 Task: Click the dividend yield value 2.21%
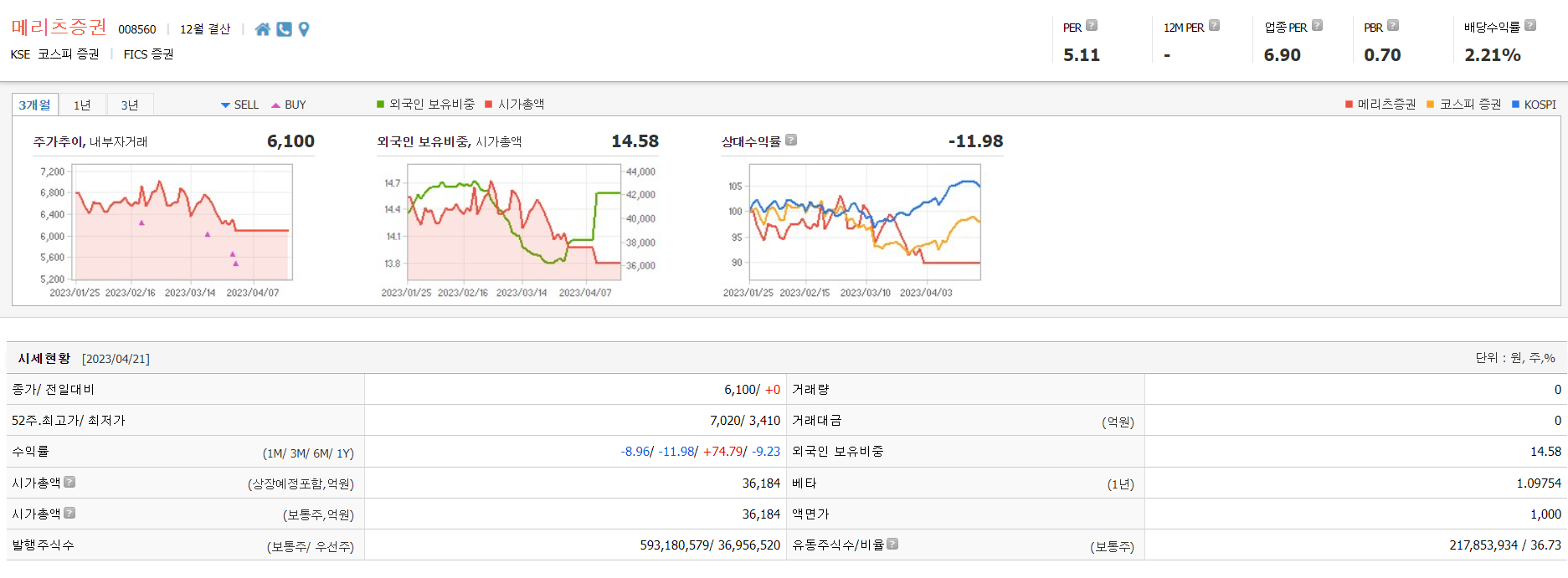1493,55
